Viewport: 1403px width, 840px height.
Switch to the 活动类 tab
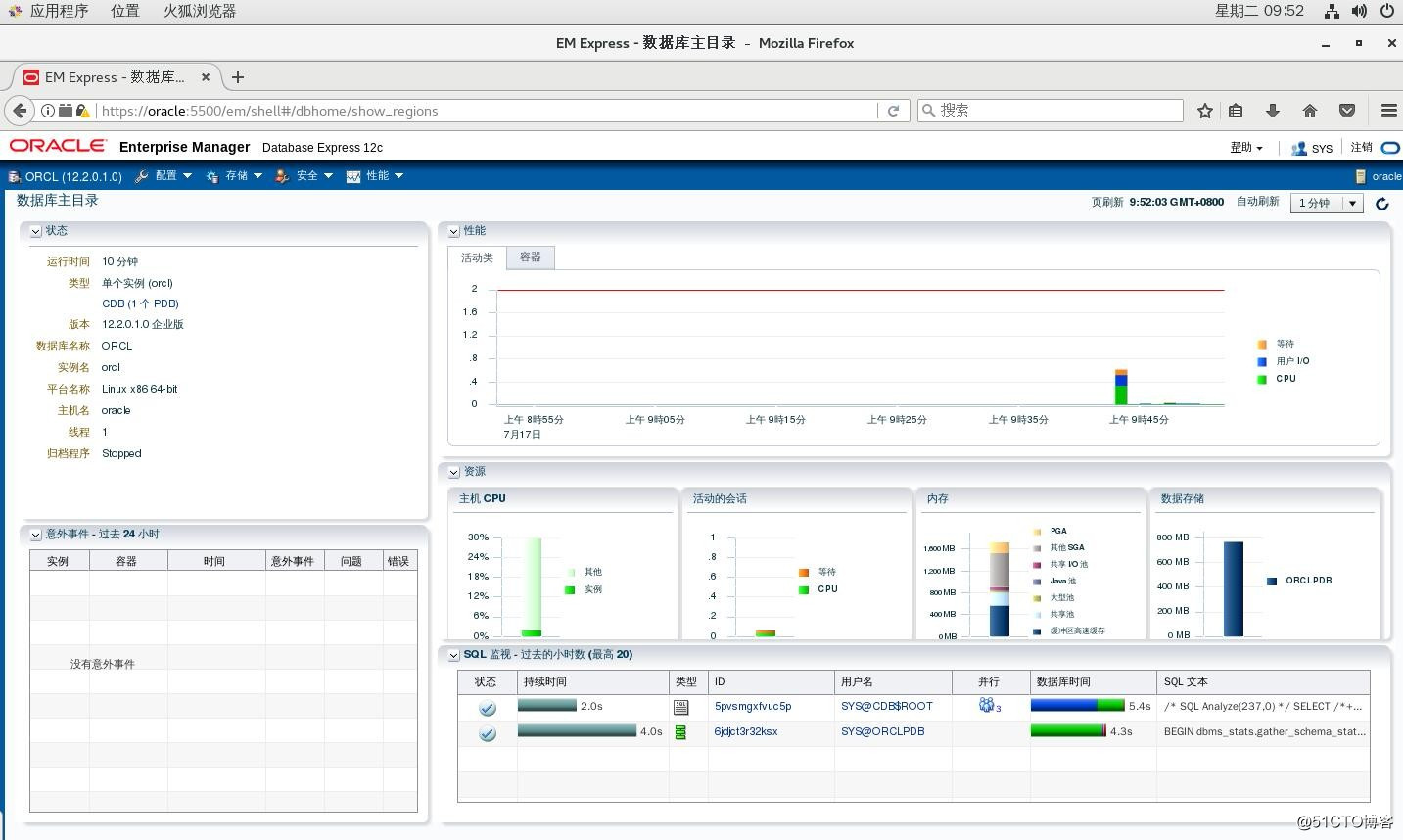click(477, 257)
